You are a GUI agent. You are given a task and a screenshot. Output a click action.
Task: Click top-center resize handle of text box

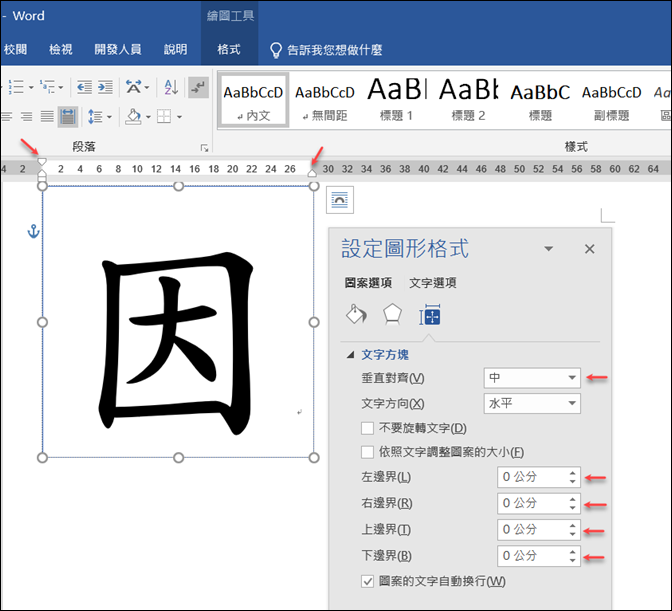click(x=179, y=186)
